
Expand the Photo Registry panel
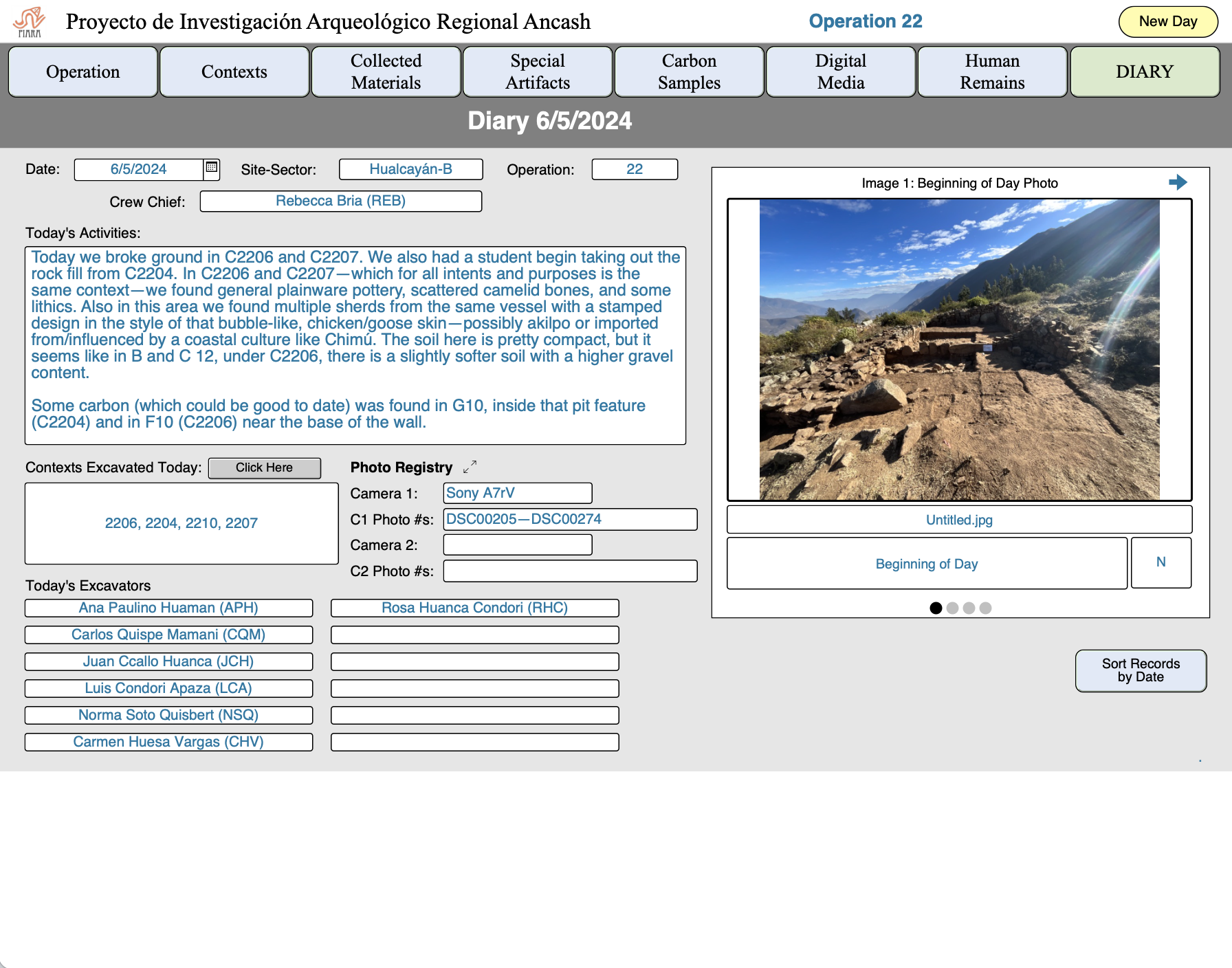470,467
